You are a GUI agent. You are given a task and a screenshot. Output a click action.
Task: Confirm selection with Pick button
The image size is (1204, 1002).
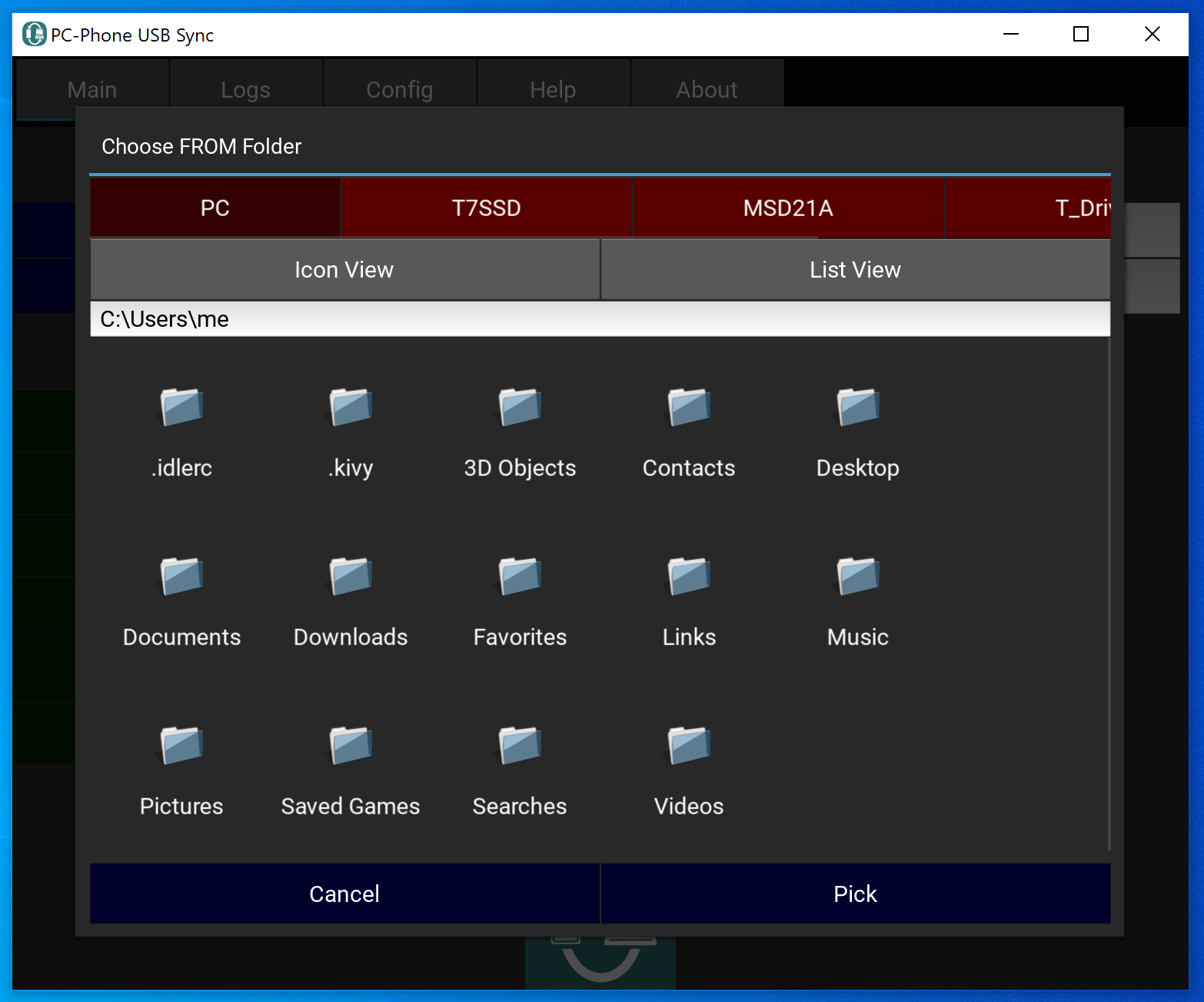[856, 894]
